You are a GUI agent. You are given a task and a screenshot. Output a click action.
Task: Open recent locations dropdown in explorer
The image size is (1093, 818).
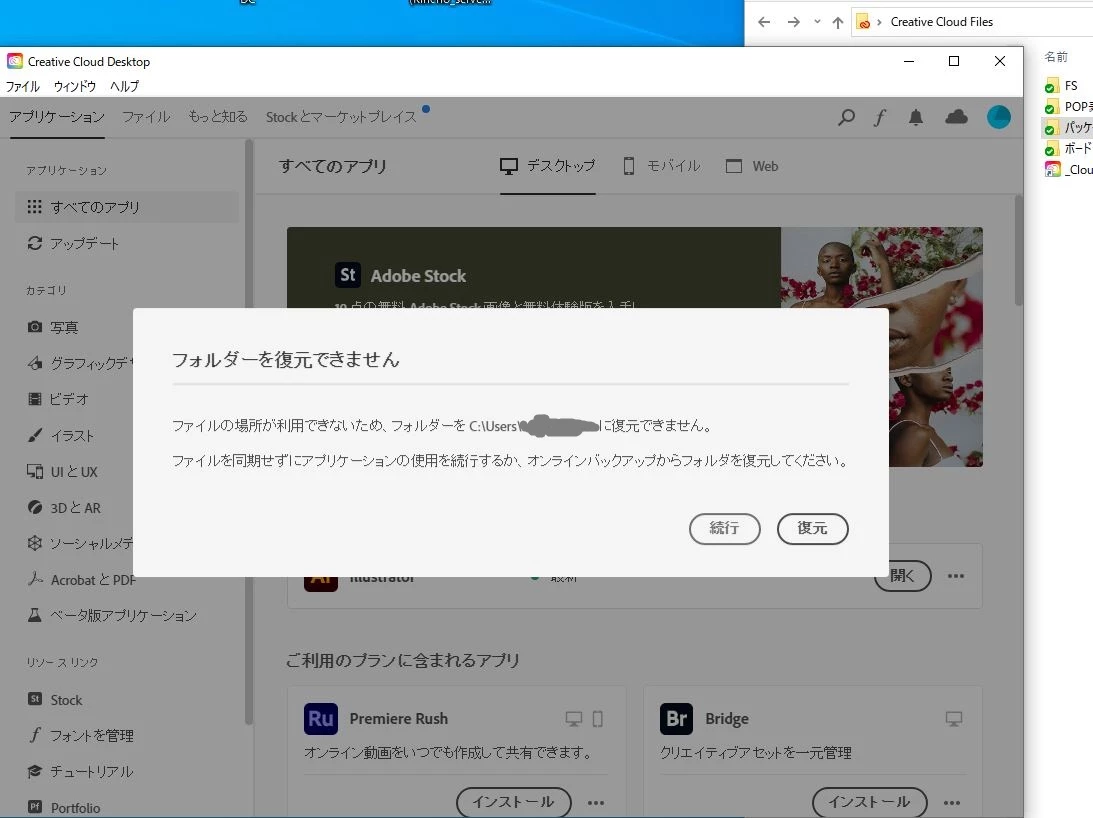click(x=817, y=22)
